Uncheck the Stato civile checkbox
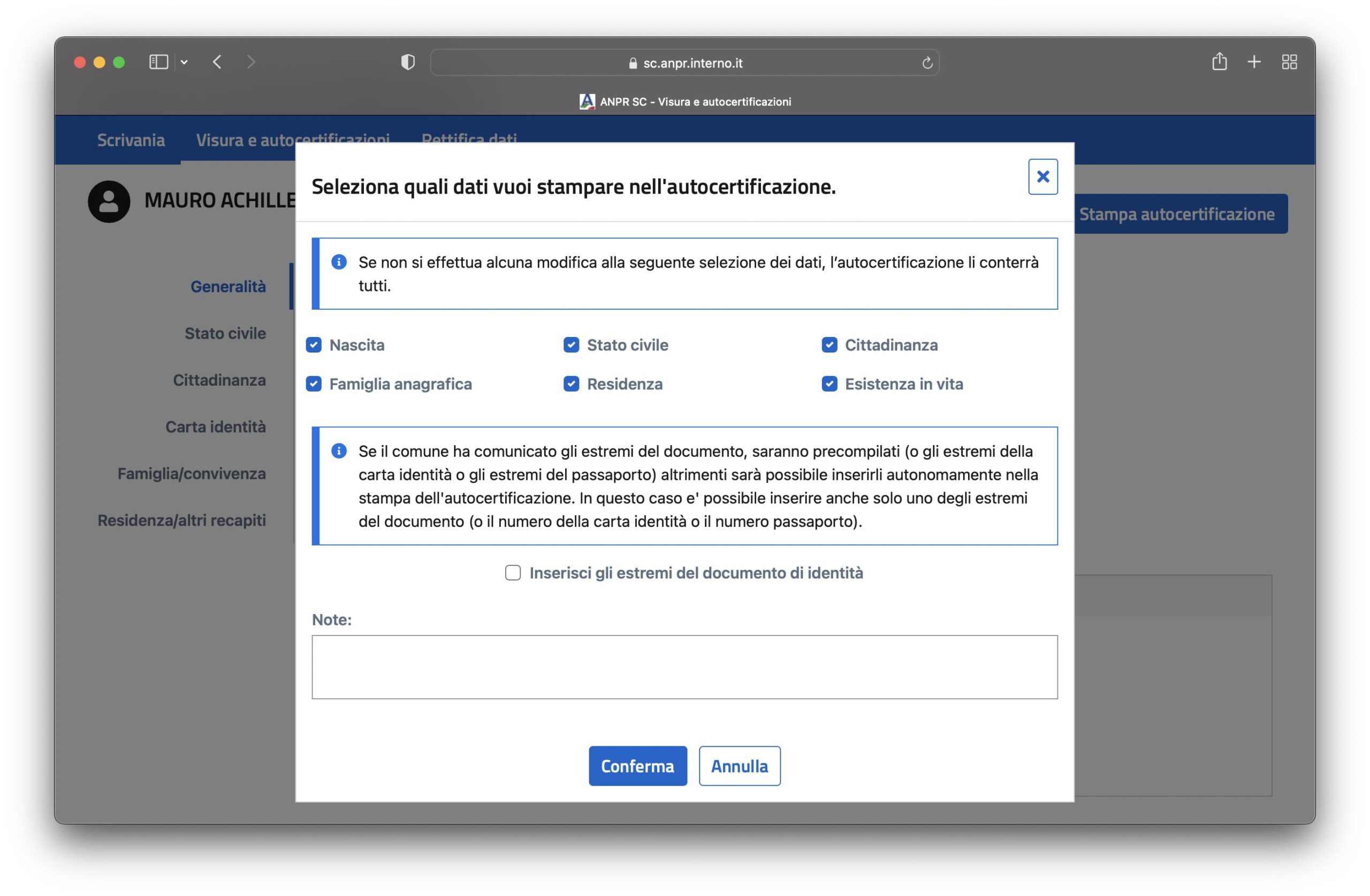 pyautogui.click(x=571, y=344)
